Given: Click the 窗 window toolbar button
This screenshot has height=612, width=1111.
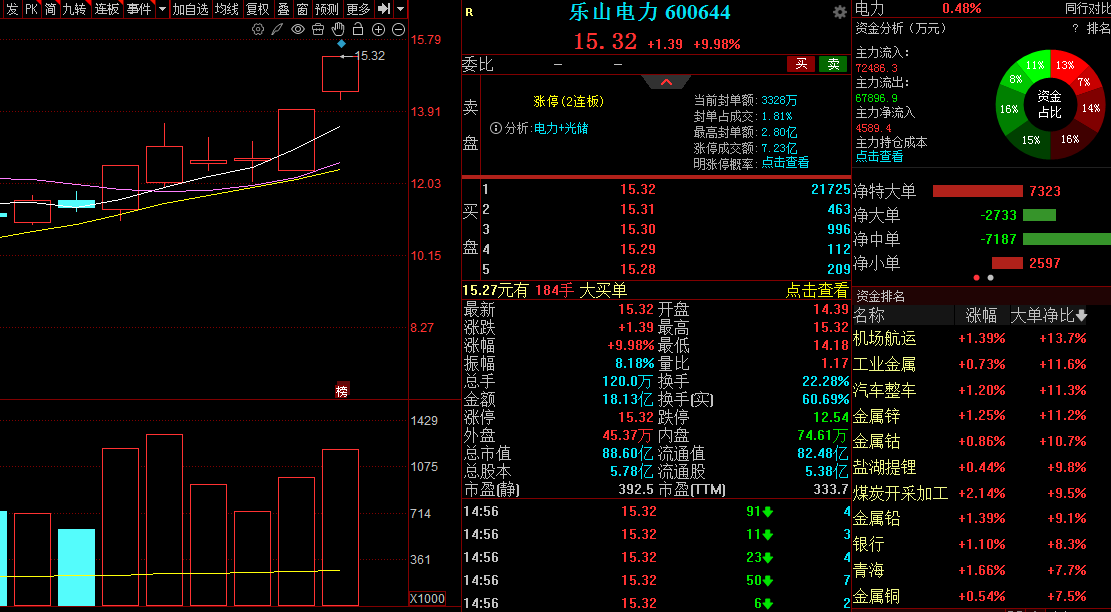Looking at the screenshot, I should point(303,9).
